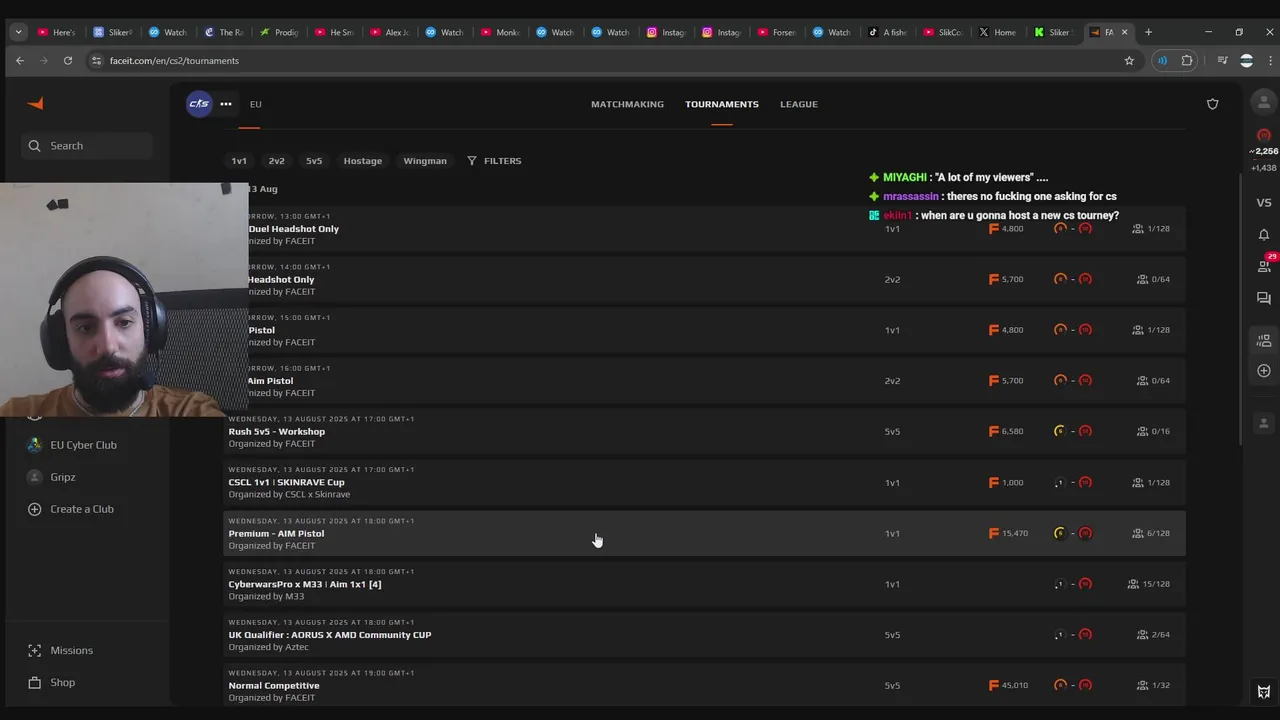Viewport: 1280px width, 720px height.
Task: Click the 45,010 prize on Normal Competitive
Action: point(1008,686)
